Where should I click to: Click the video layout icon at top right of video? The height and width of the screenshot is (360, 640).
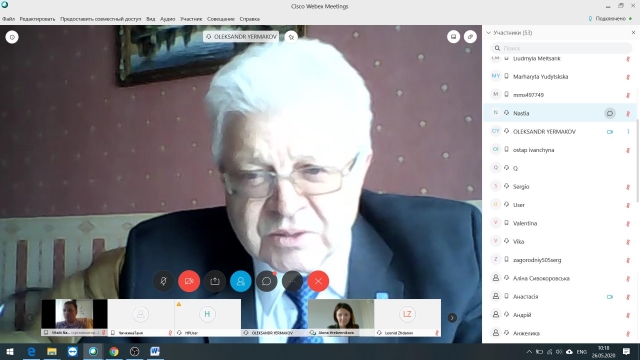click(x=453, y=37)
